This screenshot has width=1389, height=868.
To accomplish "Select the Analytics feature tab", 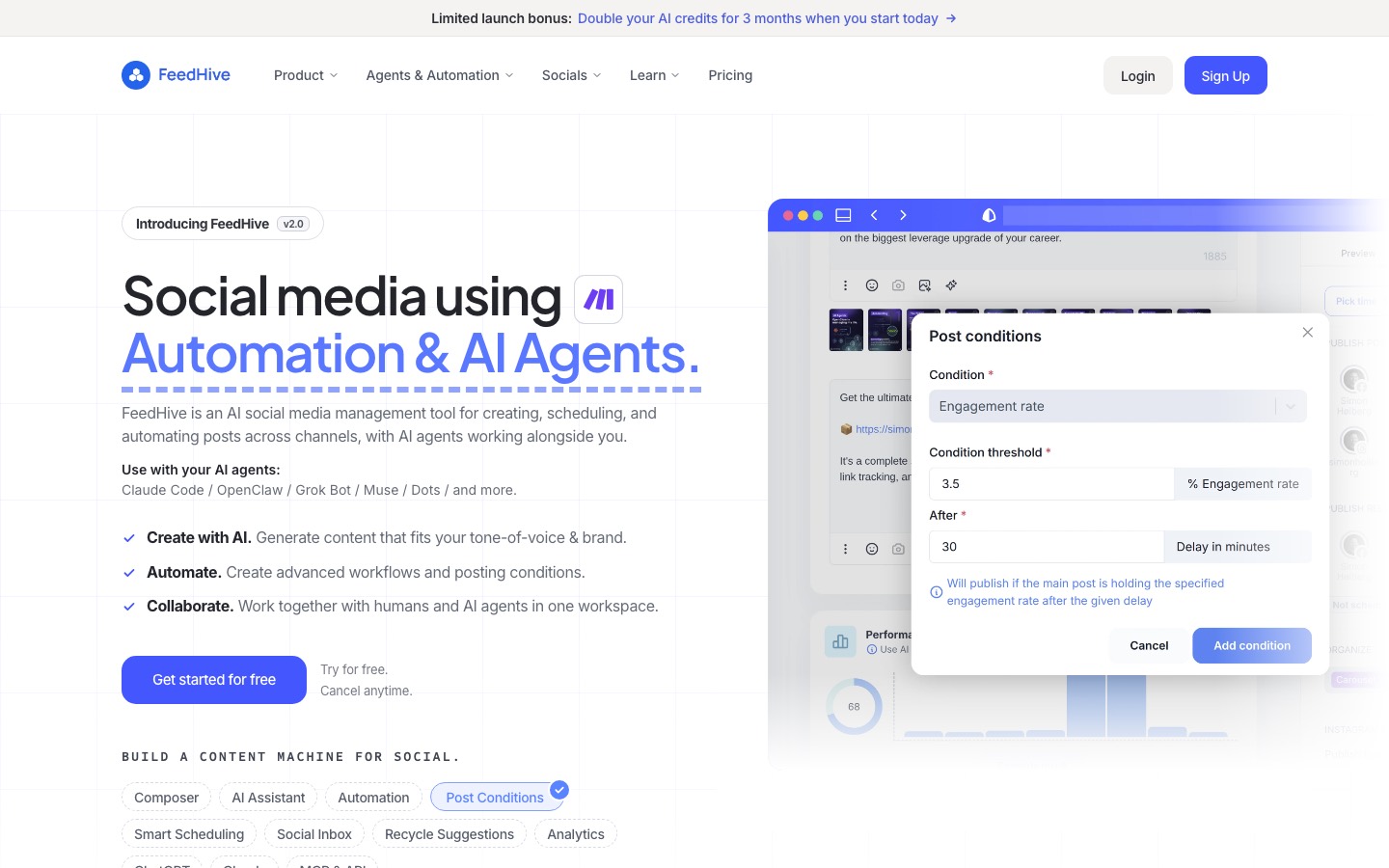I will point(576,834).
